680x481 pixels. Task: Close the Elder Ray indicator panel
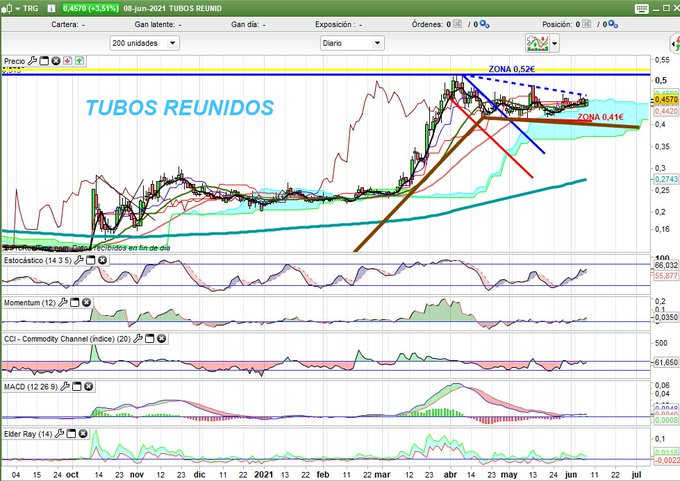point(83,434)
